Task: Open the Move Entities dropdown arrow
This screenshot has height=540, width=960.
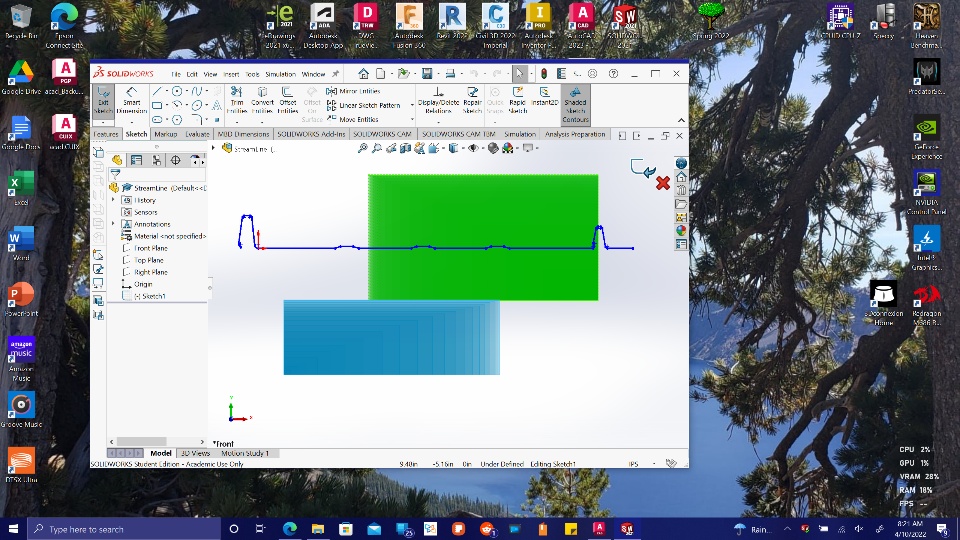Action: click(x=412, y=119)
